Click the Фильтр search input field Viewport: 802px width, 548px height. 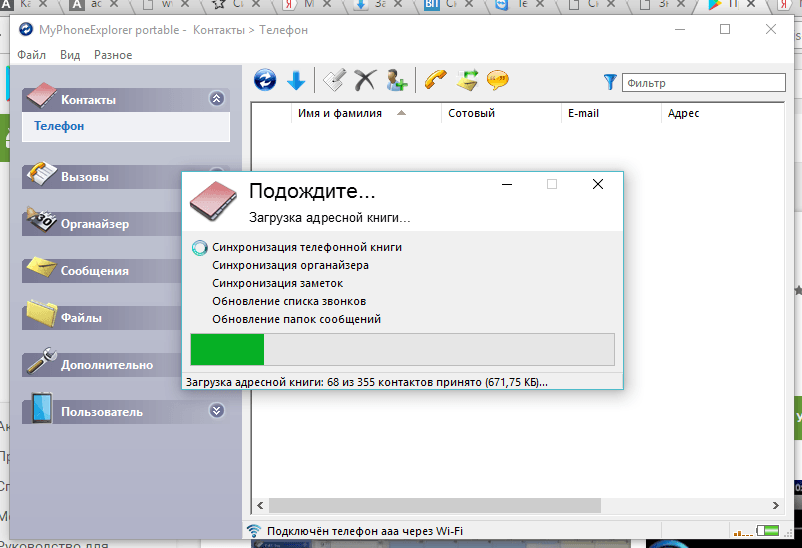(700, 83)
